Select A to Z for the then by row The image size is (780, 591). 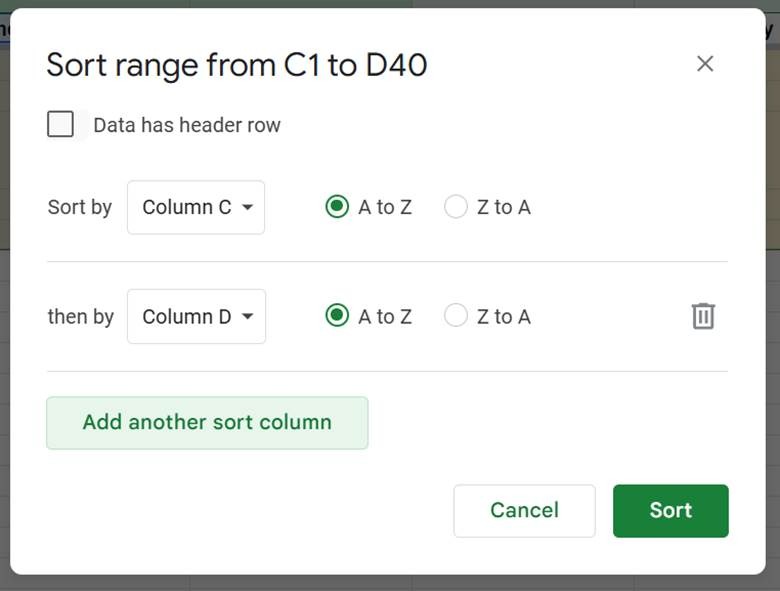[337, 316]
